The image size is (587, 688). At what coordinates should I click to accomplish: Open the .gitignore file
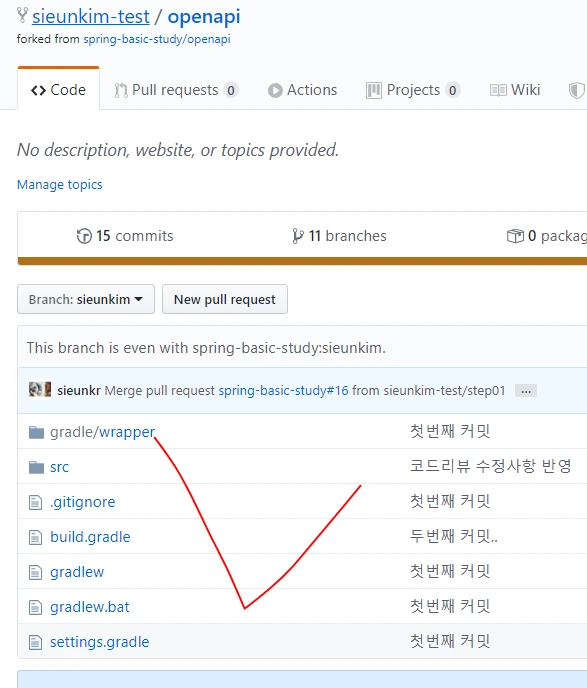click(82, 502)
